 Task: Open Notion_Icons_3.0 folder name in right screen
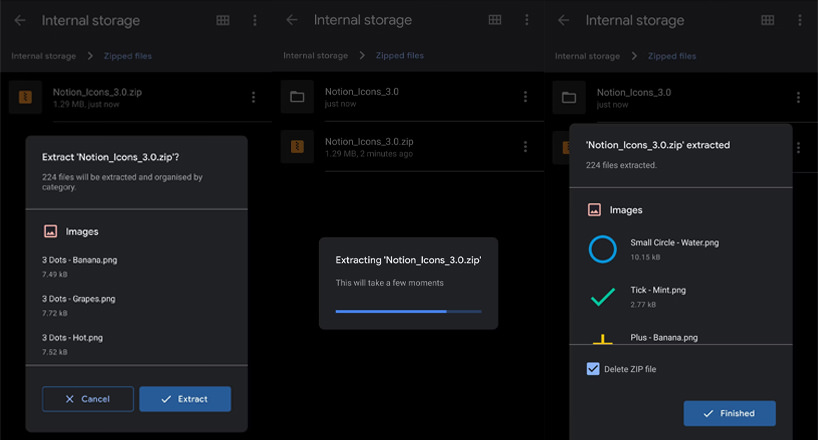click(634, 92)
